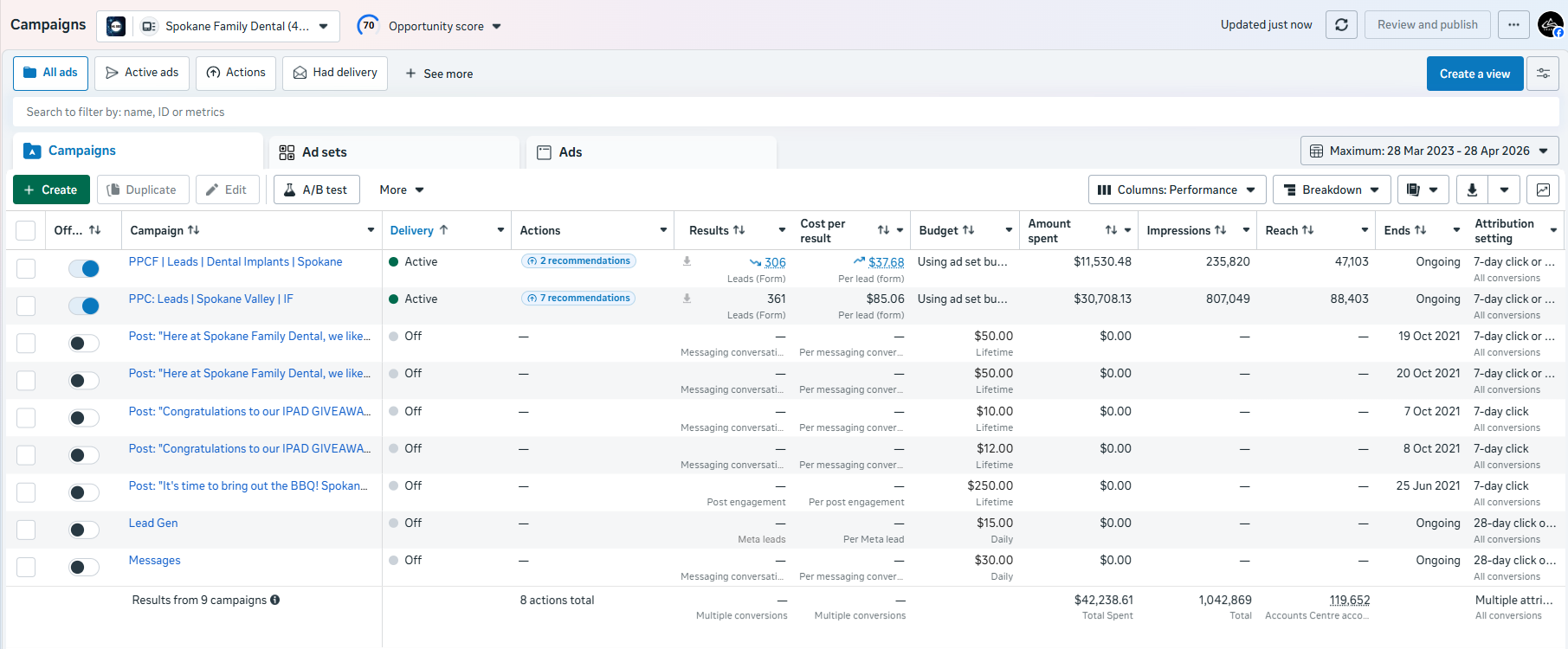Enable the BBQ post campaign toggle
This screenshot has height=649, width=1568.
pos(84,492)
